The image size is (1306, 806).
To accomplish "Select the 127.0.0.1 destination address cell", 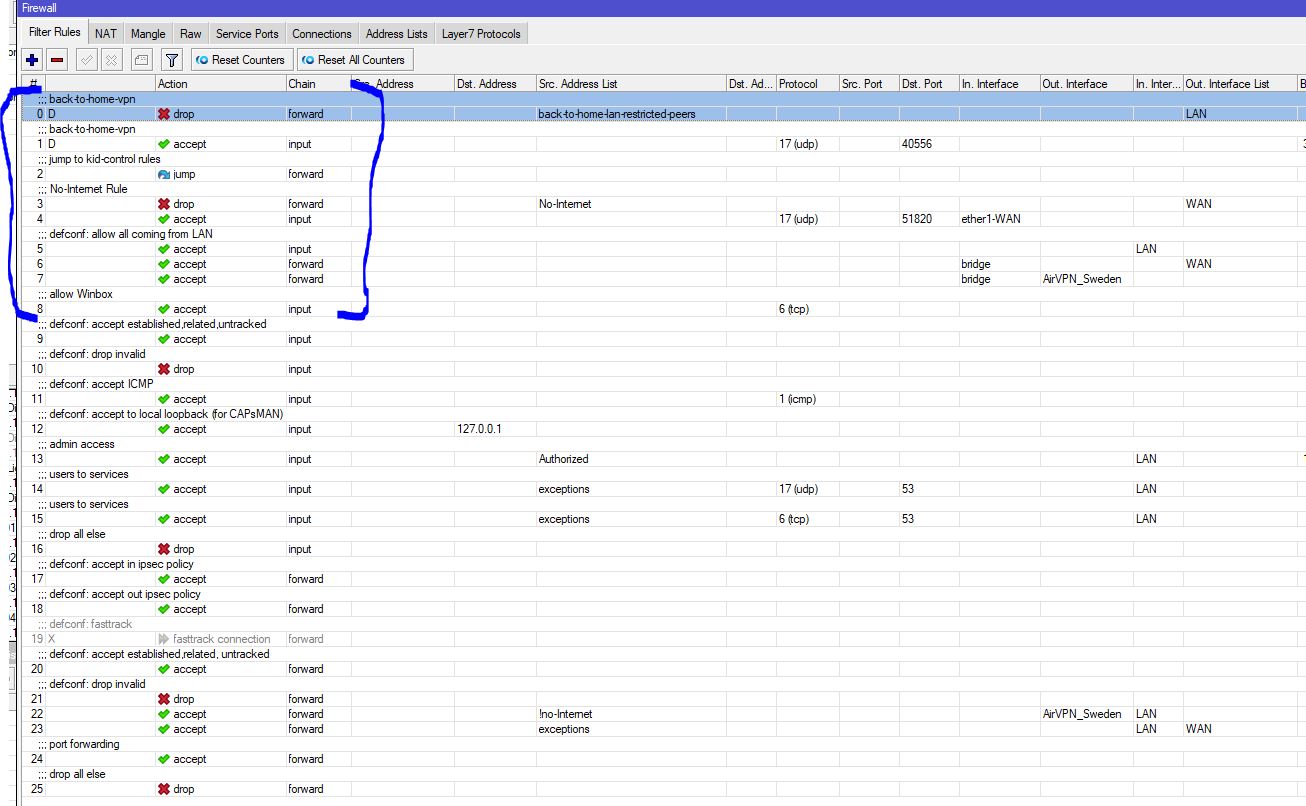I will (479, 429).
